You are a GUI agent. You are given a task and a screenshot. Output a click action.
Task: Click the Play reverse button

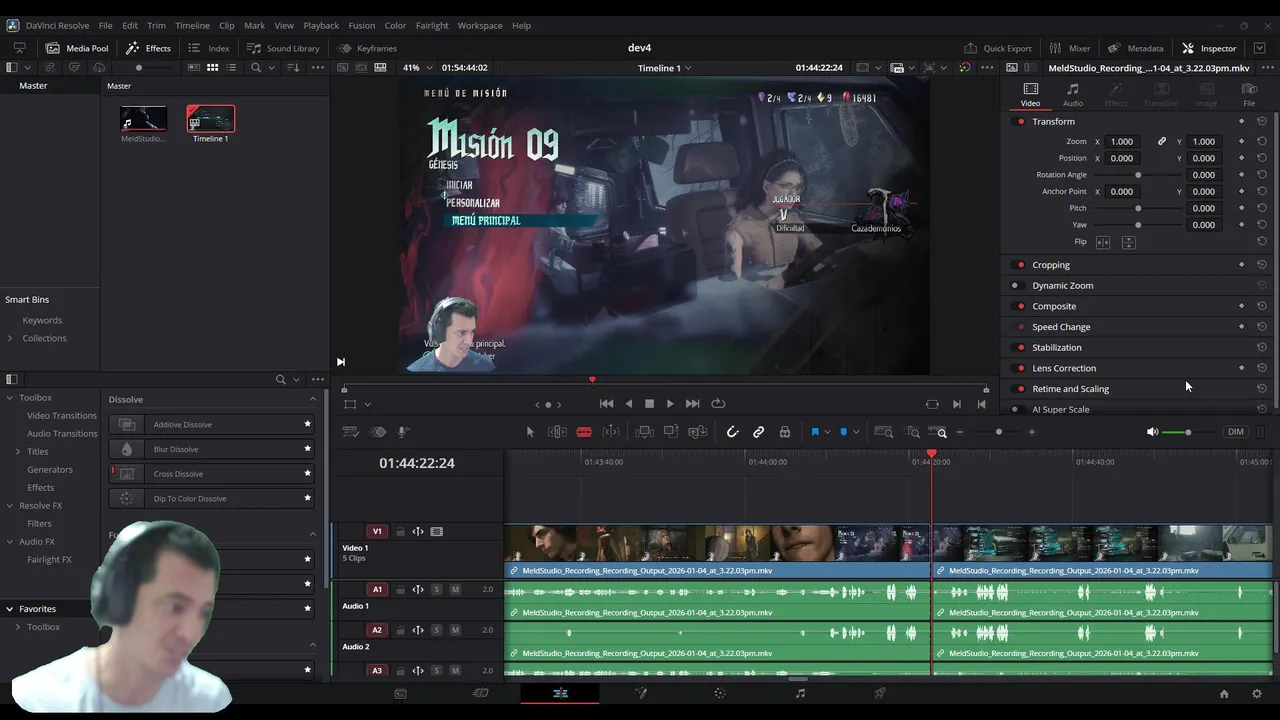(628, 404)
